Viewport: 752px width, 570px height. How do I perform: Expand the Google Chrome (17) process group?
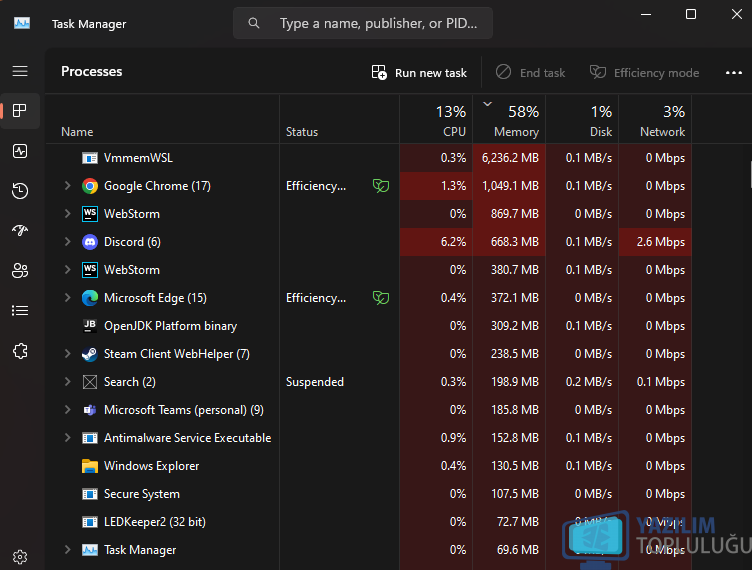68,186
